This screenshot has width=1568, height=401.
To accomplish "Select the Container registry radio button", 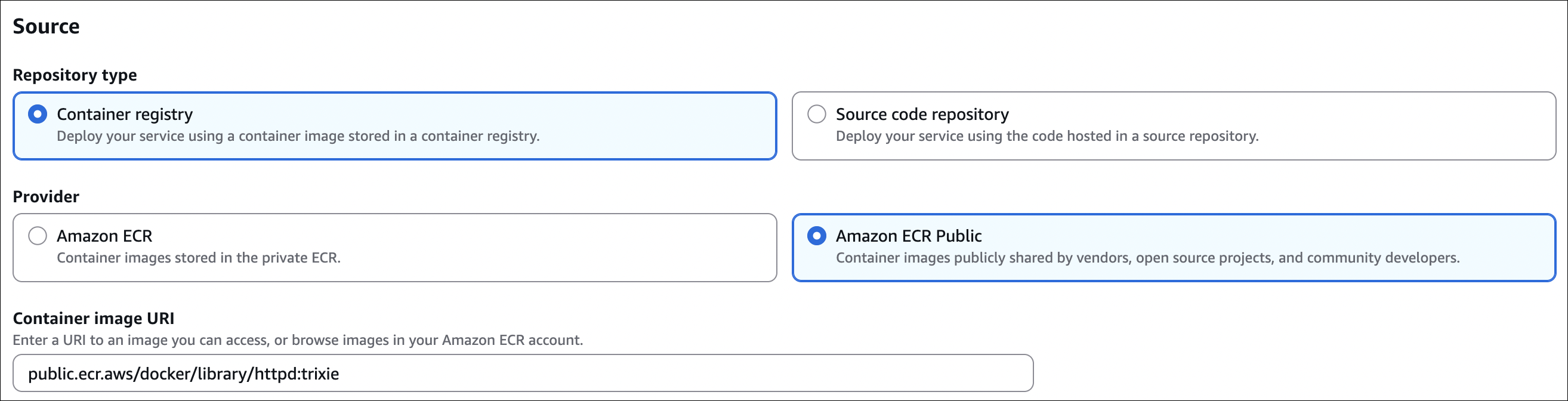I will (38, 114).
